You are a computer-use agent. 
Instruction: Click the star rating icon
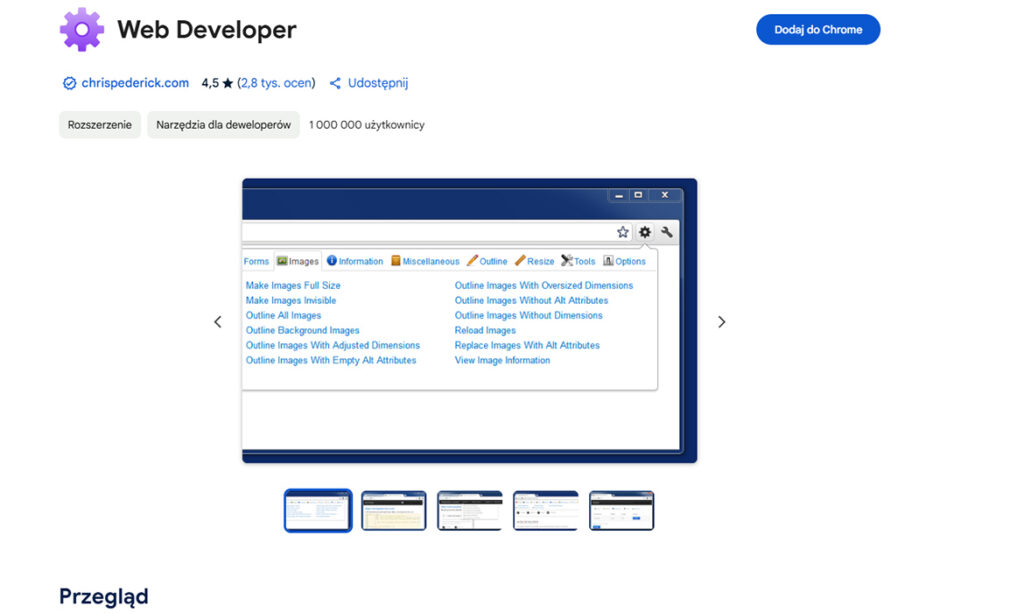[227, 83]
